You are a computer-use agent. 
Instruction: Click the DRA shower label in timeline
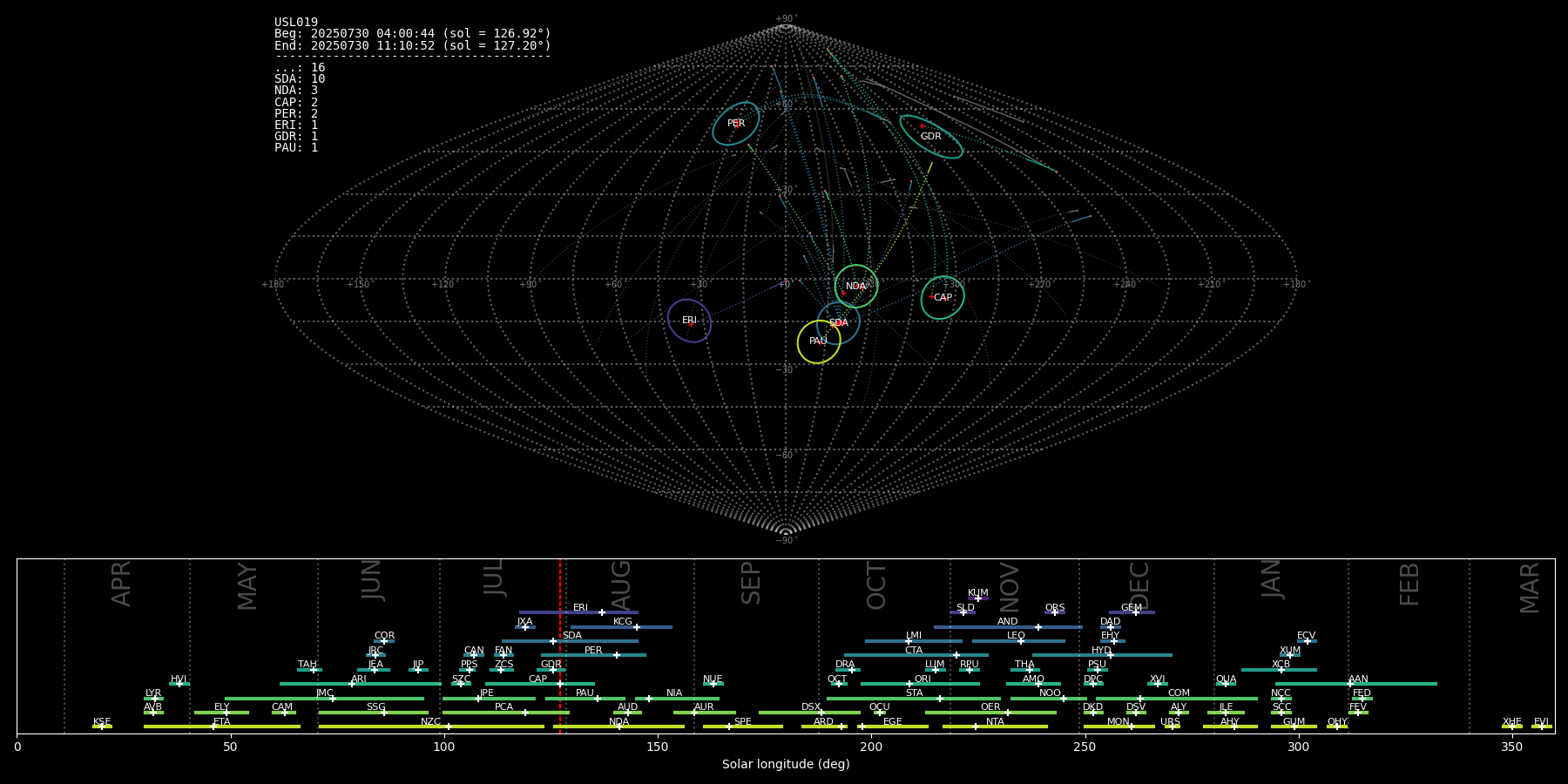pos(845,665)
